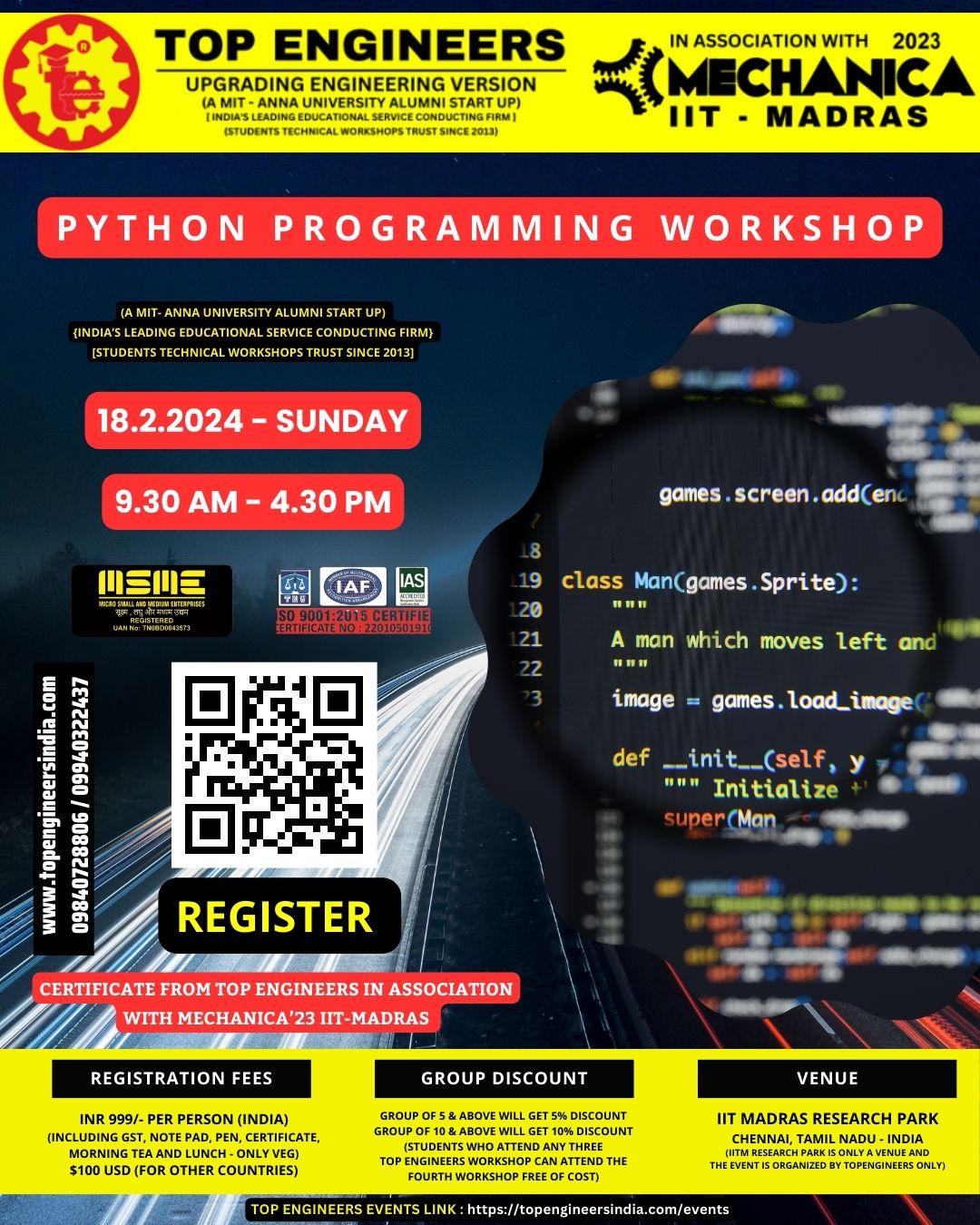
Task: Click 'GROUP OF 10 & ABOVE' discount line
Action: pyautogui.click(x=504, y=1132)
